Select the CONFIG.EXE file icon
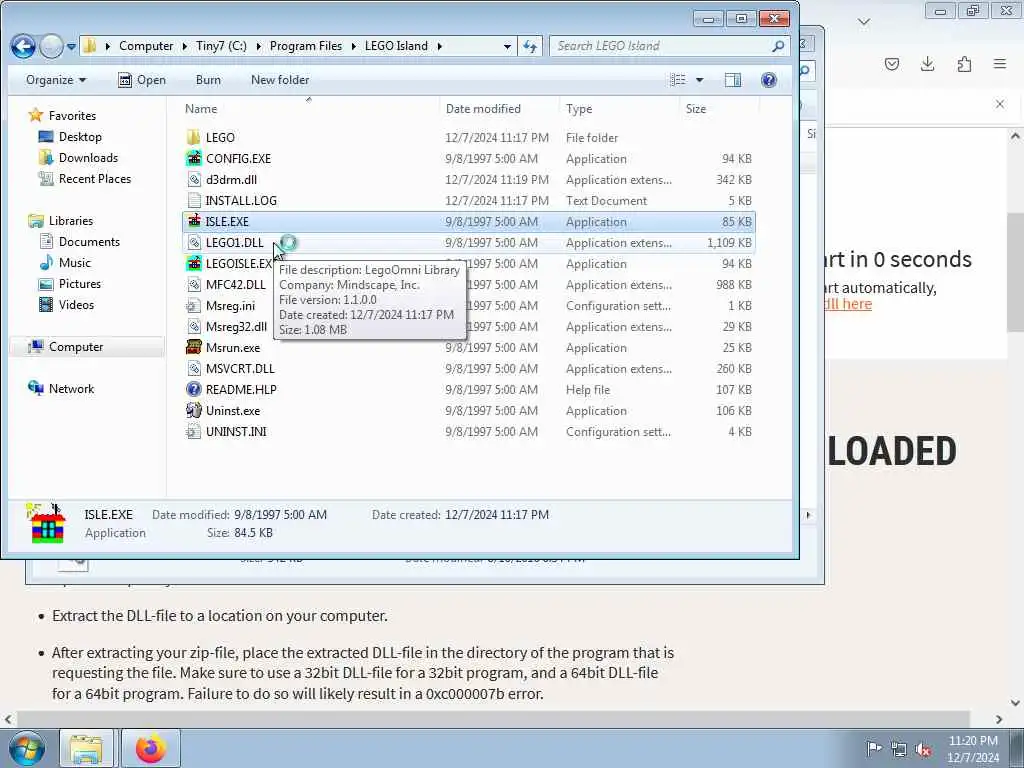1024x768 pixels. (x=193, y=158)
